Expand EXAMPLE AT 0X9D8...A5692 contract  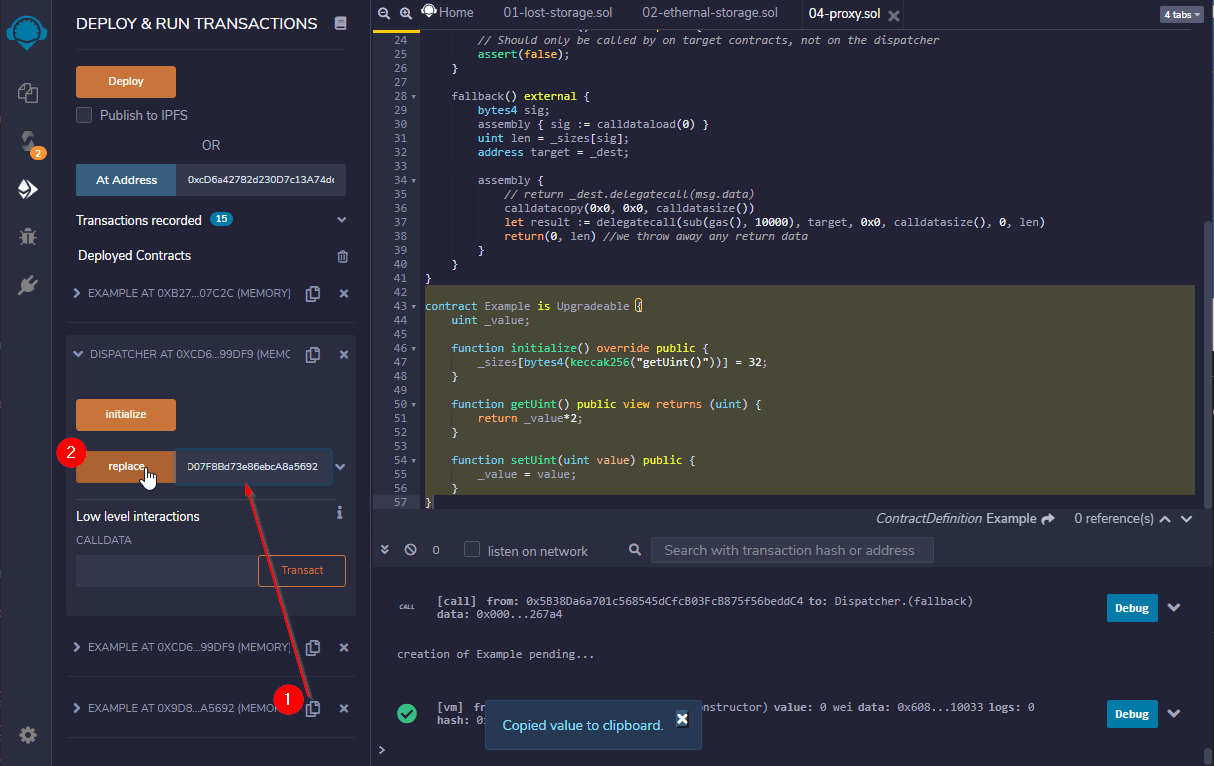click(x=79, y=708)
